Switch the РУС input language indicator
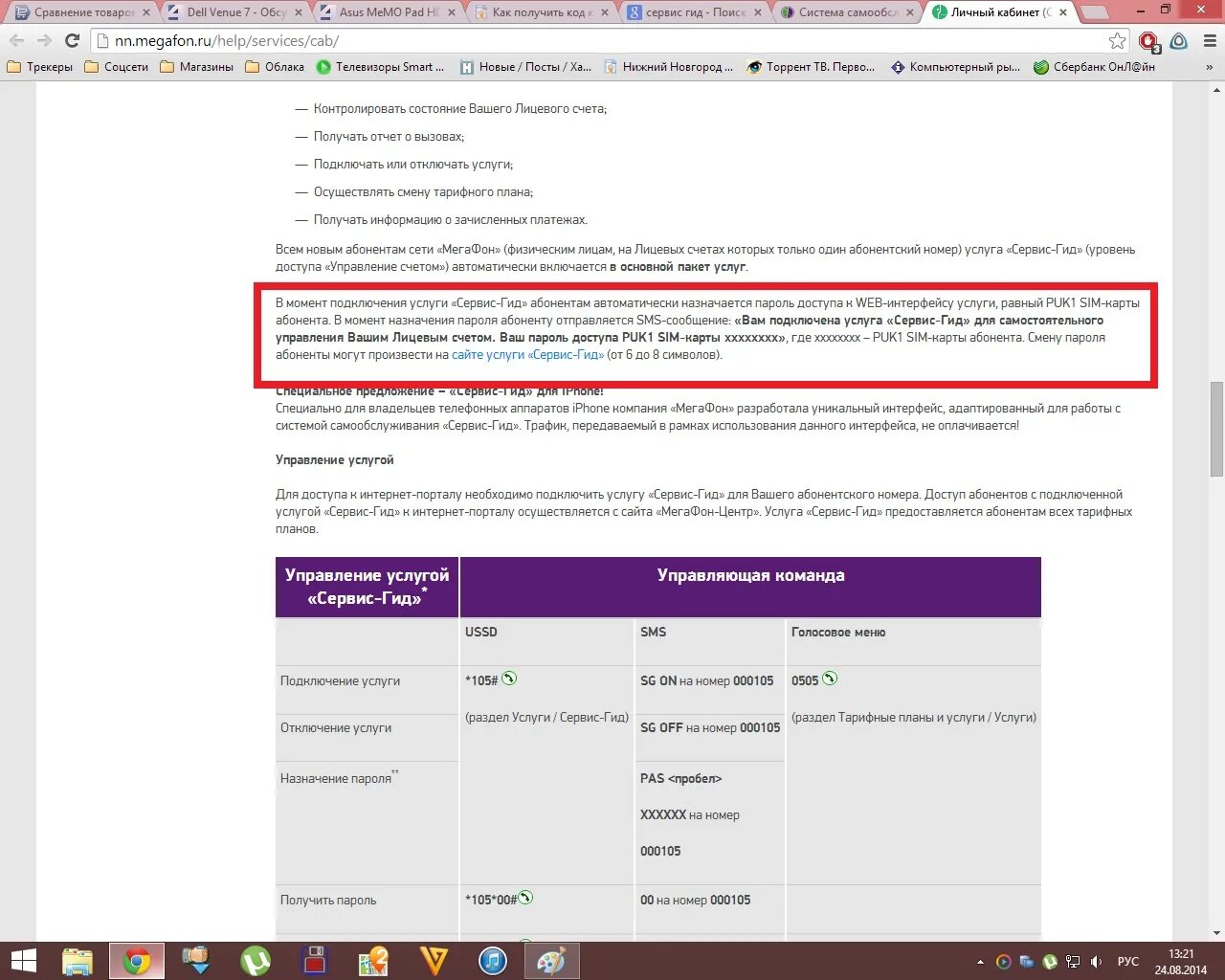Image resolution: width=1225 pixels, height=980 pixels. [1128, 962]
